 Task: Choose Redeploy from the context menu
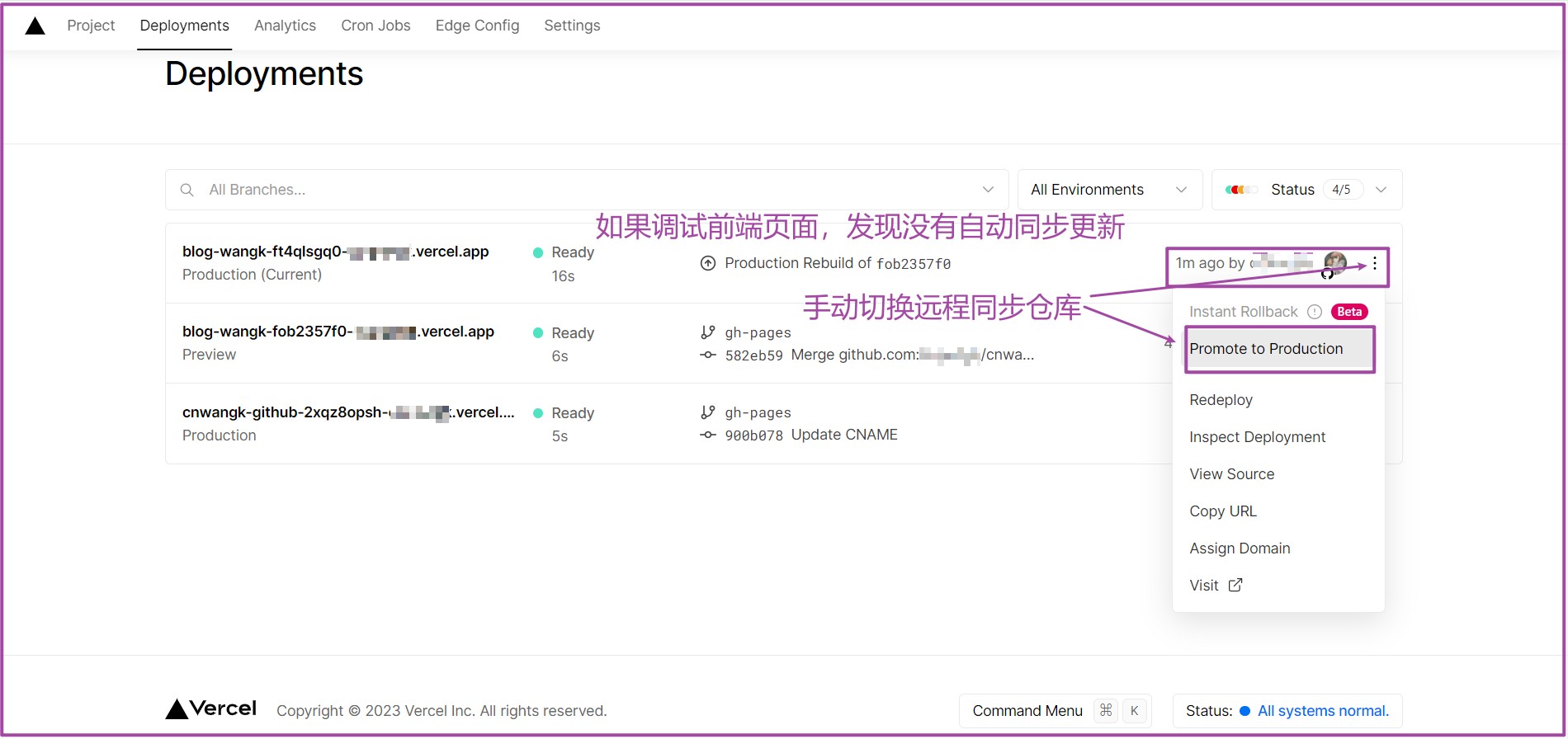point(1221,400)
